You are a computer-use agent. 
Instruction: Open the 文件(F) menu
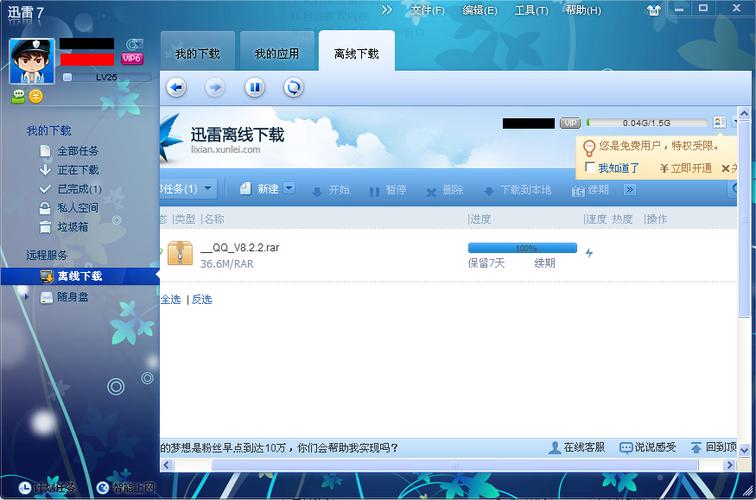tap(427, 10)
